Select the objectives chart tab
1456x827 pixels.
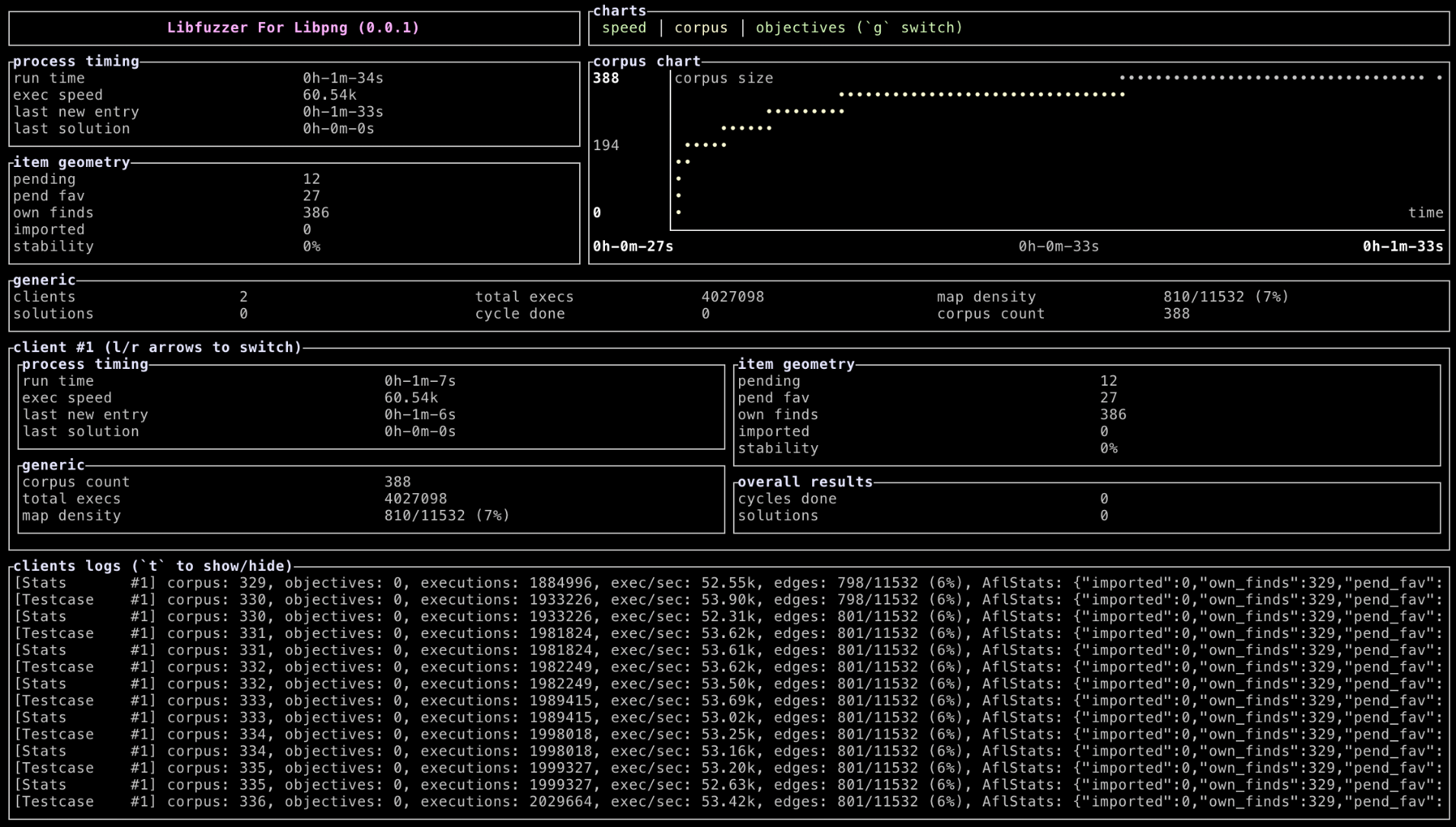coord(859,28)
